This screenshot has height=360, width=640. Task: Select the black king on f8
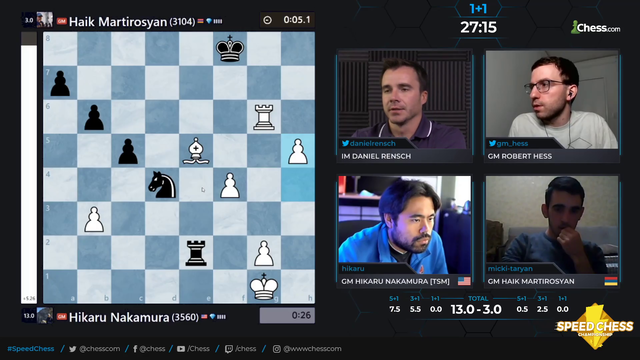pos(230,49)
